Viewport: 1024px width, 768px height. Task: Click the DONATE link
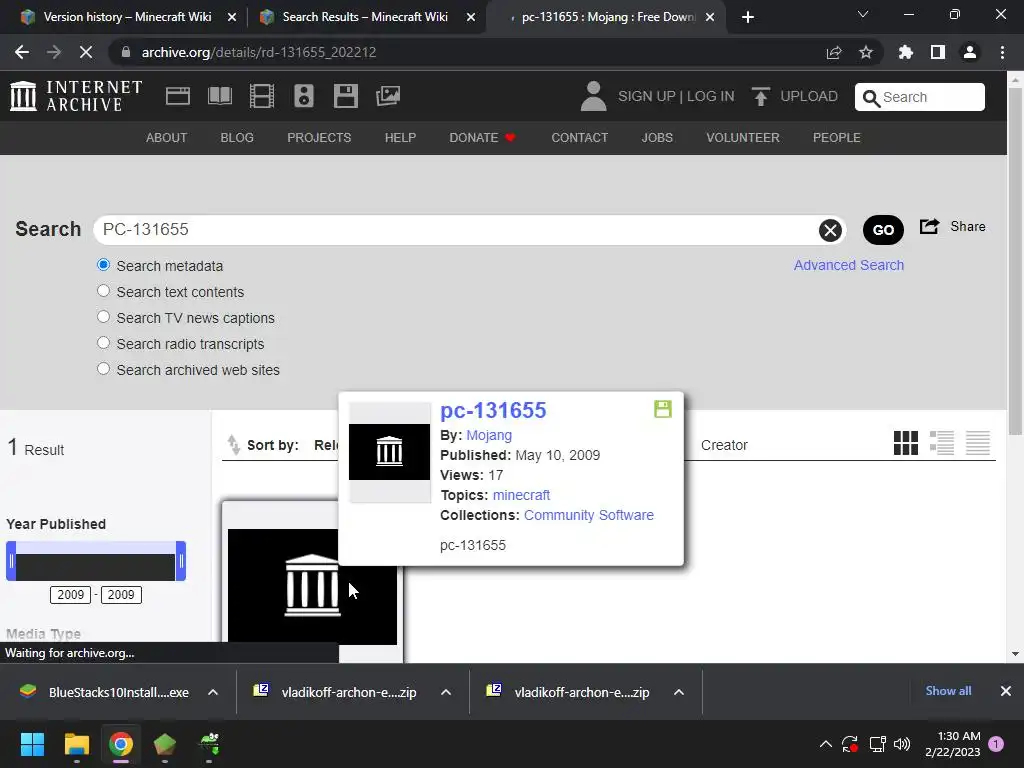pos(482,138)
